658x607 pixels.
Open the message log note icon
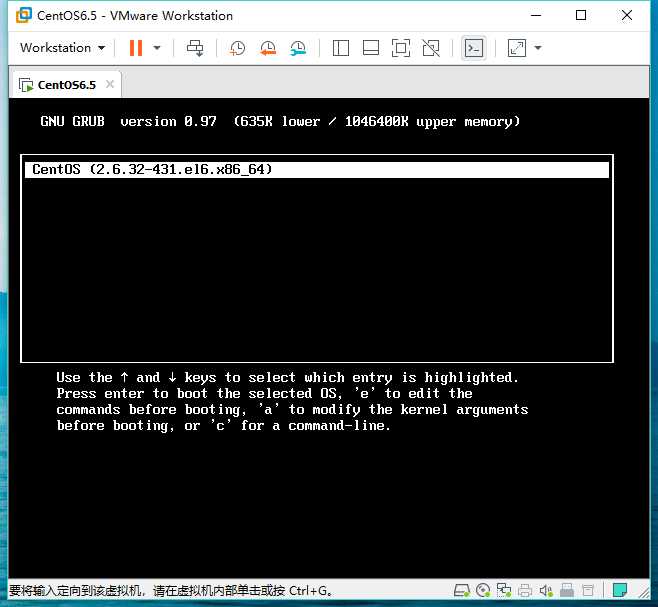click(620, 590)
